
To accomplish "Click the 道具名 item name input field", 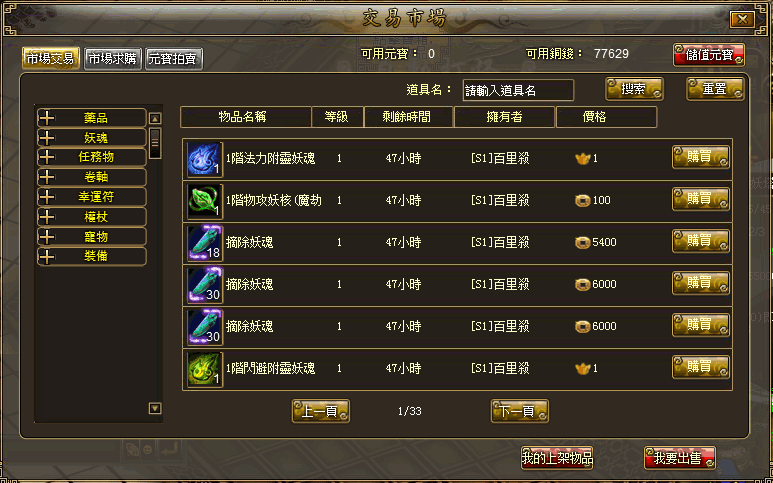I will point(518,90).
